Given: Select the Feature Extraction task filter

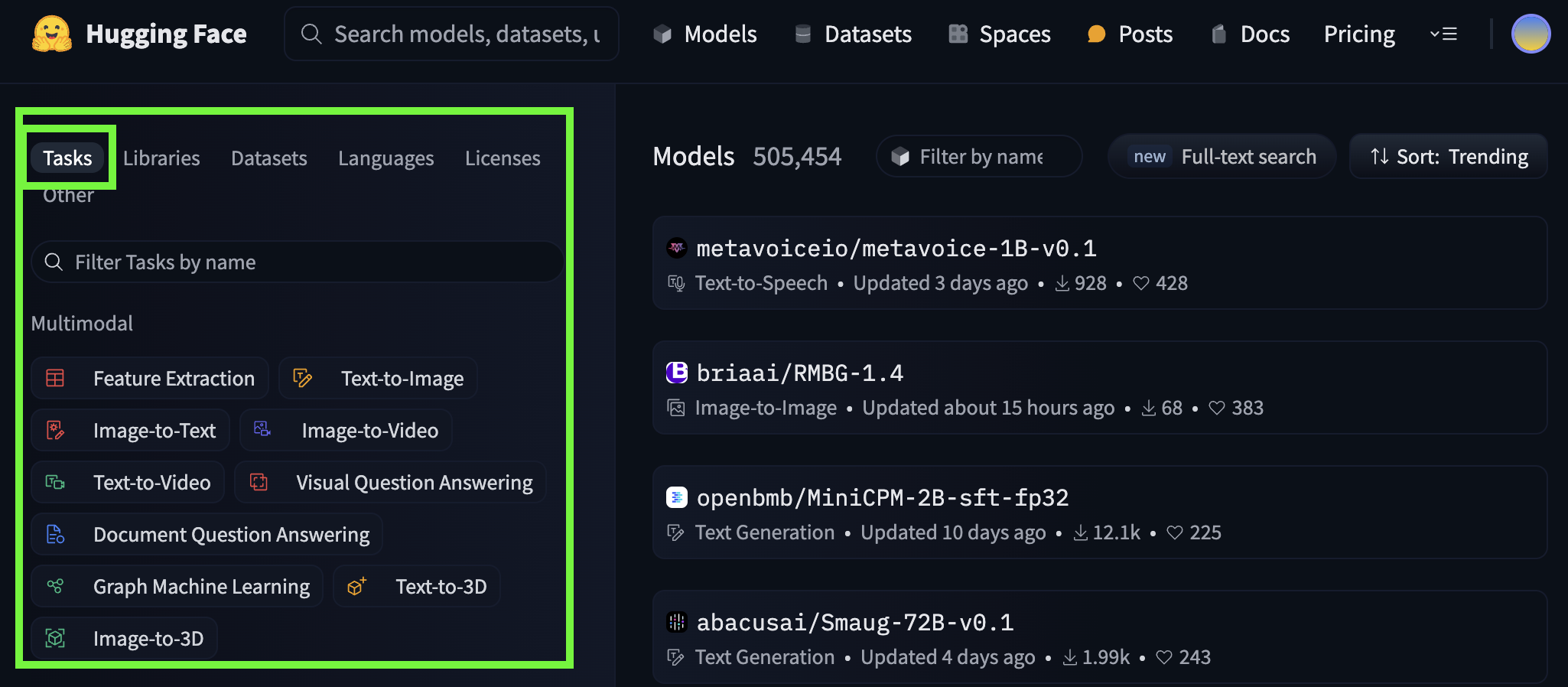Looking at the screenshot, I should click(x=150, y=378).
